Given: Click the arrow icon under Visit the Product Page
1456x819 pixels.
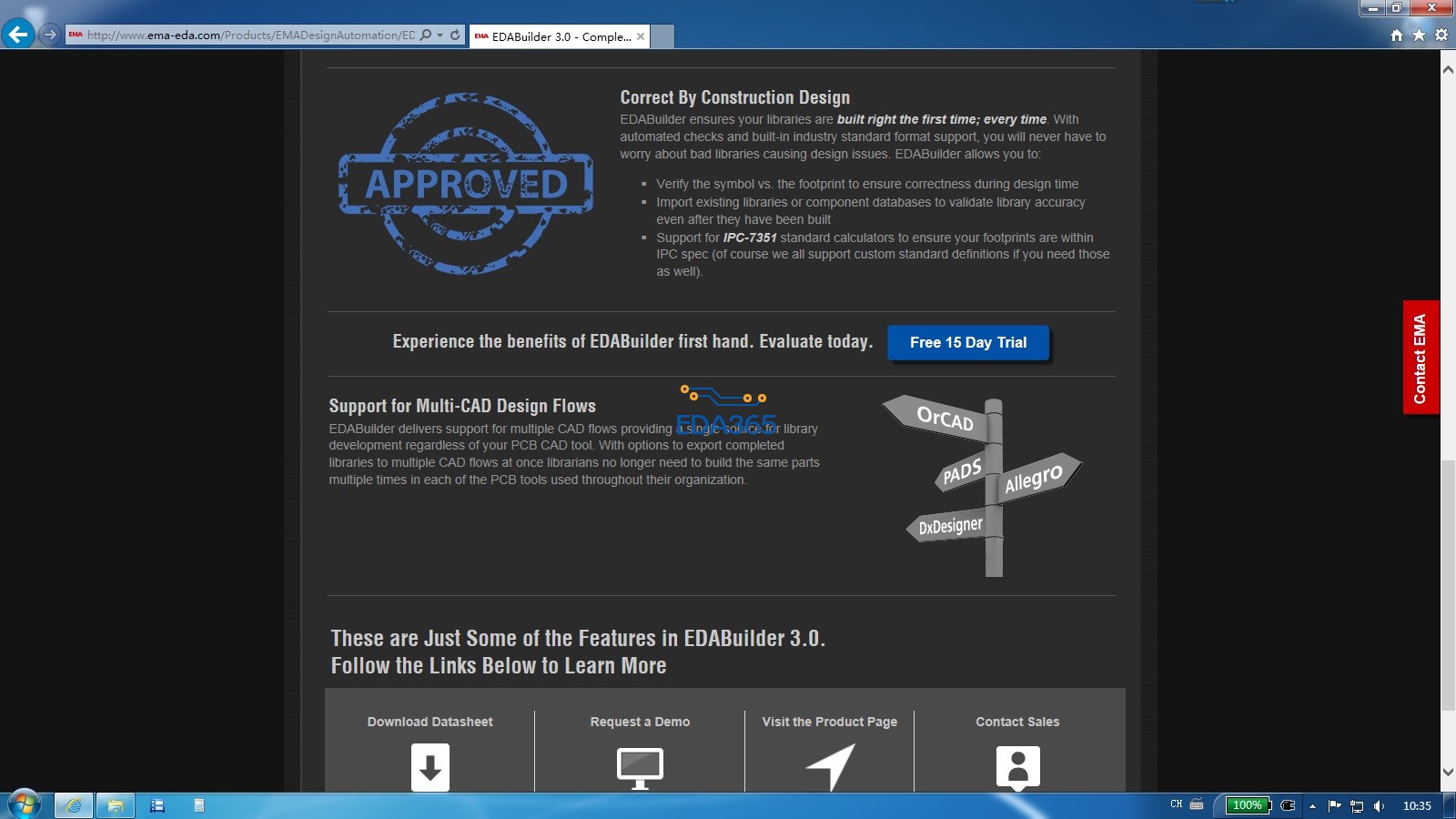Looking at the screenshot, I should pyautogui.click(x=830, y=767).
